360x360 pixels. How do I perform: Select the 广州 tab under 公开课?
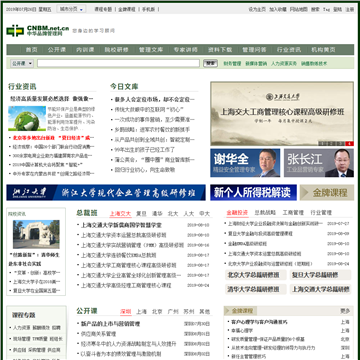[173, 312]
